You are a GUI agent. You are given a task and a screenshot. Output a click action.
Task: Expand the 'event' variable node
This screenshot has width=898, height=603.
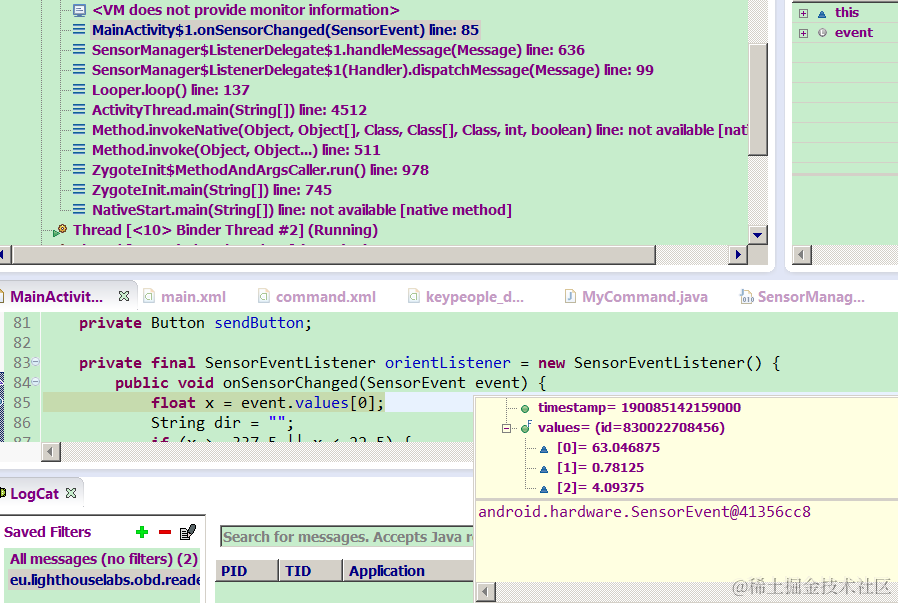pos(804,33)
